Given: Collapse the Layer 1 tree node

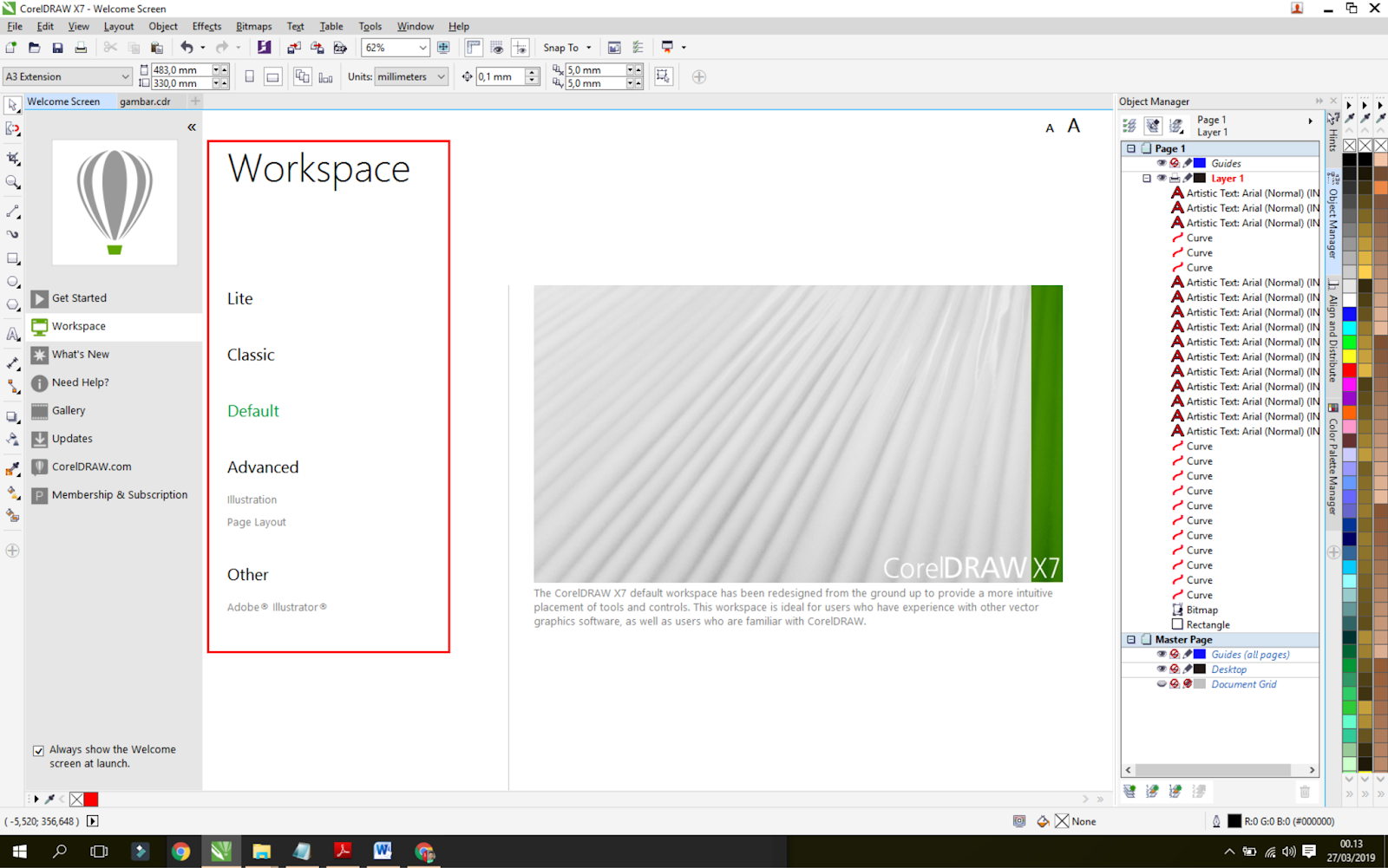Looking at the screenshot, I should point(1147,178).
